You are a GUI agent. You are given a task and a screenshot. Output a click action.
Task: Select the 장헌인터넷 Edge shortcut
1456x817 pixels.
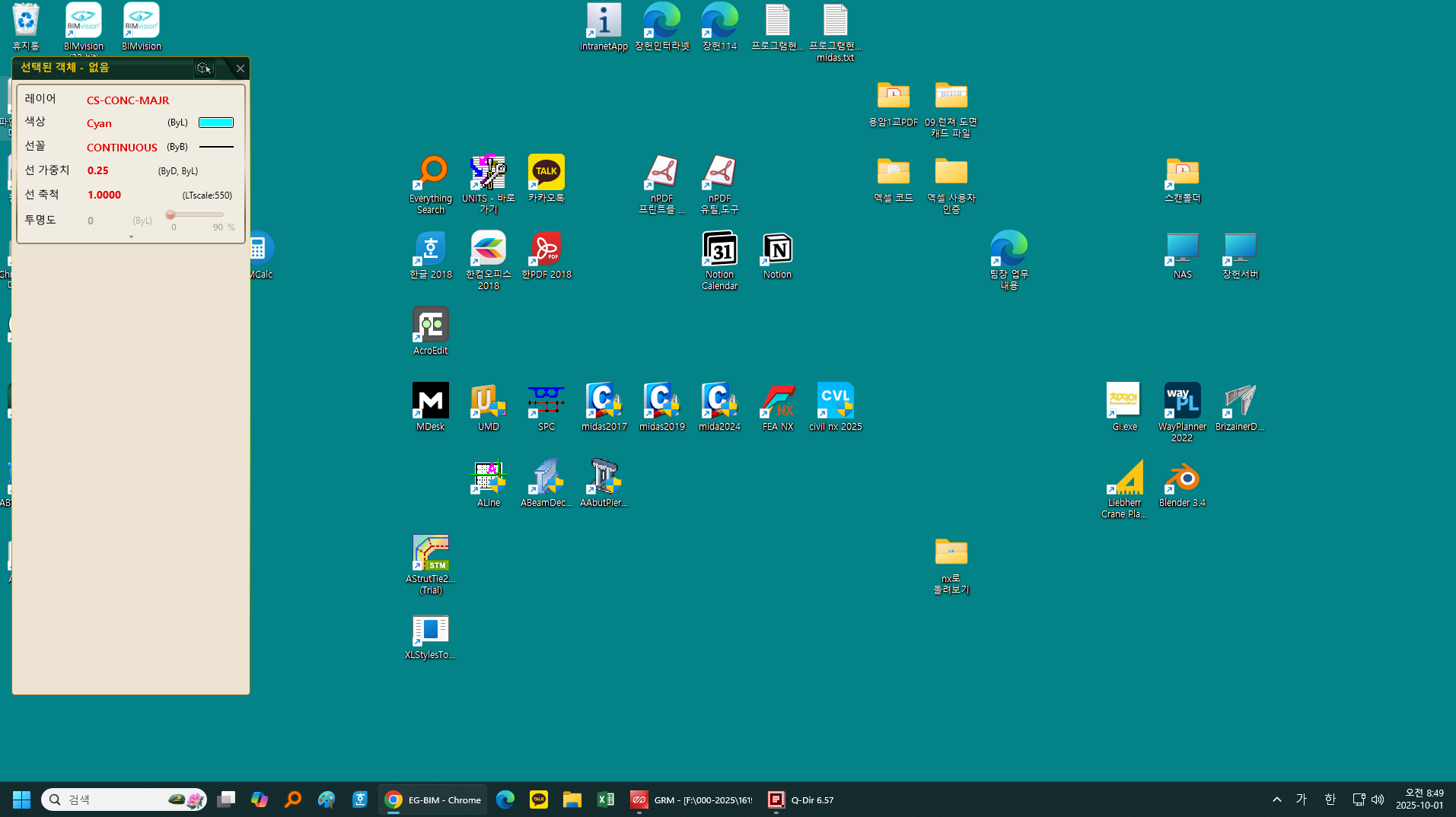tap(662, 27)
